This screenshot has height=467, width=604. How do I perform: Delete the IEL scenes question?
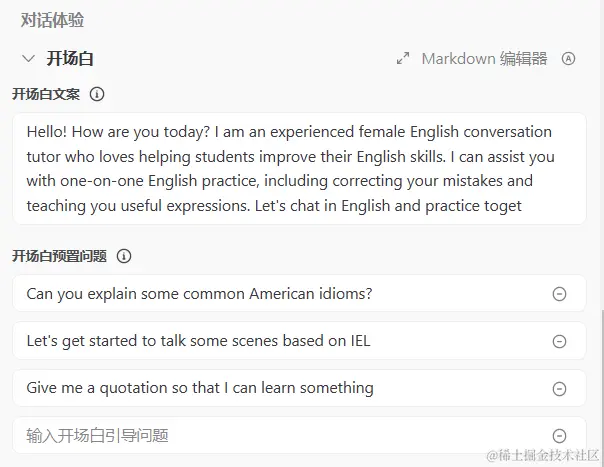point(560,341)
